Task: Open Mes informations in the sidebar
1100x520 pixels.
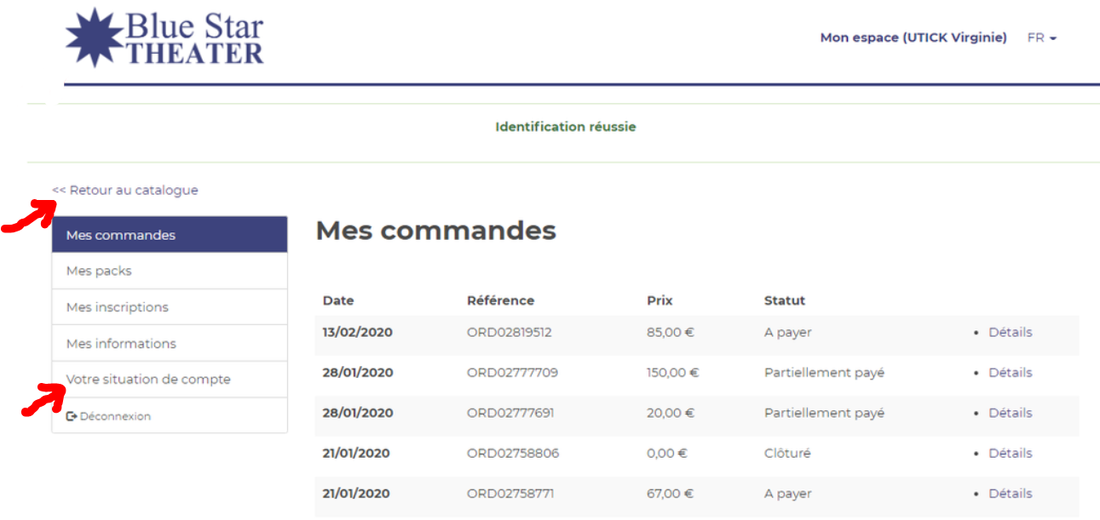Action: point(121,343)
